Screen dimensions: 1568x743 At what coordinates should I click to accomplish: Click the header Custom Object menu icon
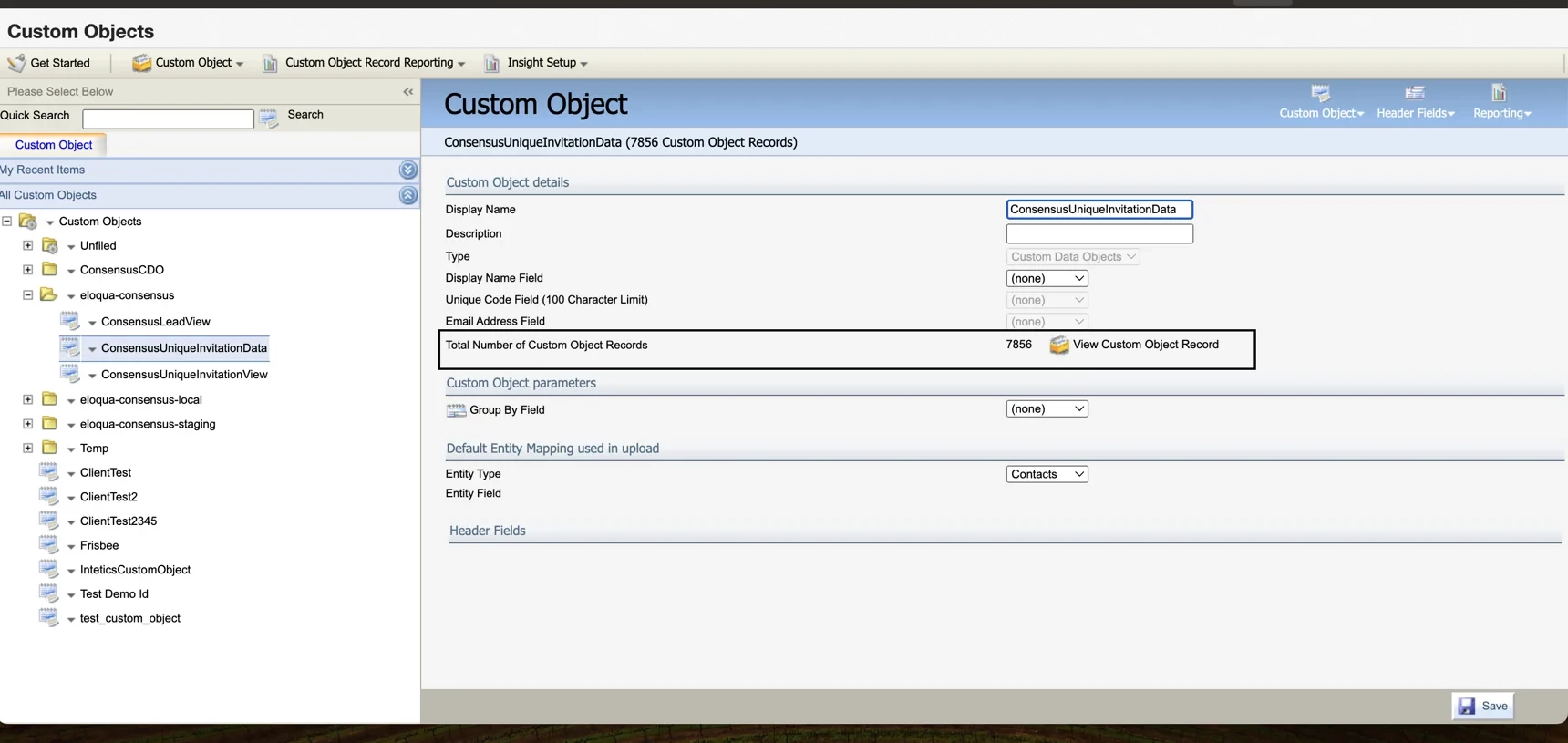click(1320, 93)
